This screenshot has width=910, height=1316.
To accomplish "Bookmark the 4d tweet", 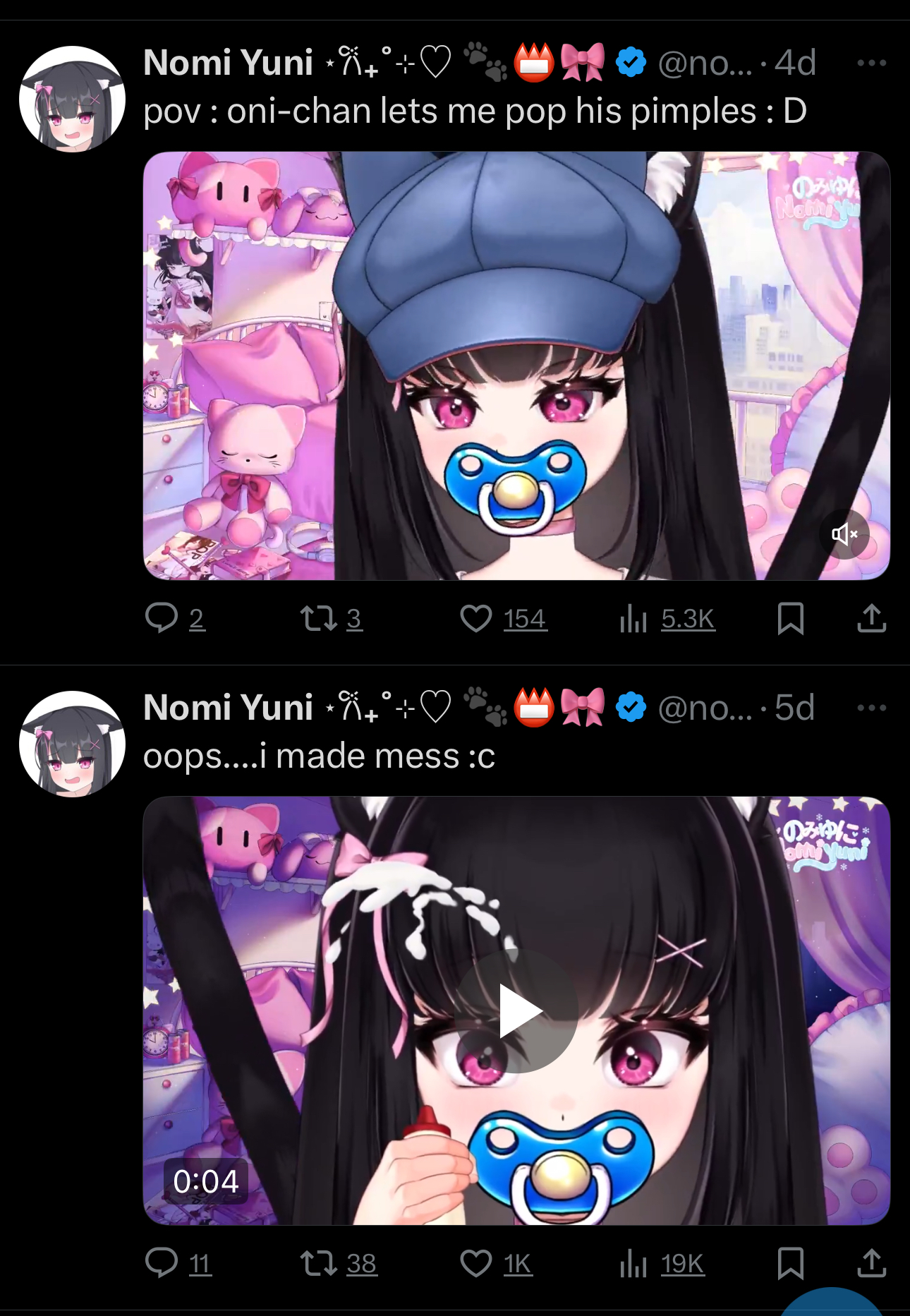I will tap(790, 618).
